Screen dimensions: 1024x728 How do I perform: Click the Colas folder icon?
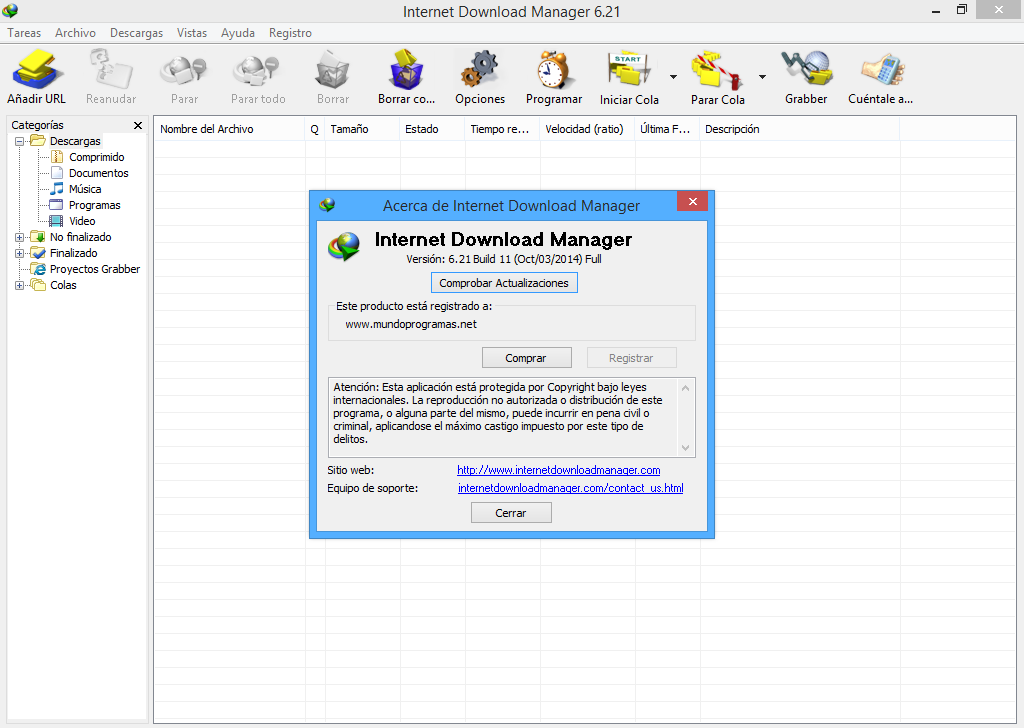pos(38,285)
